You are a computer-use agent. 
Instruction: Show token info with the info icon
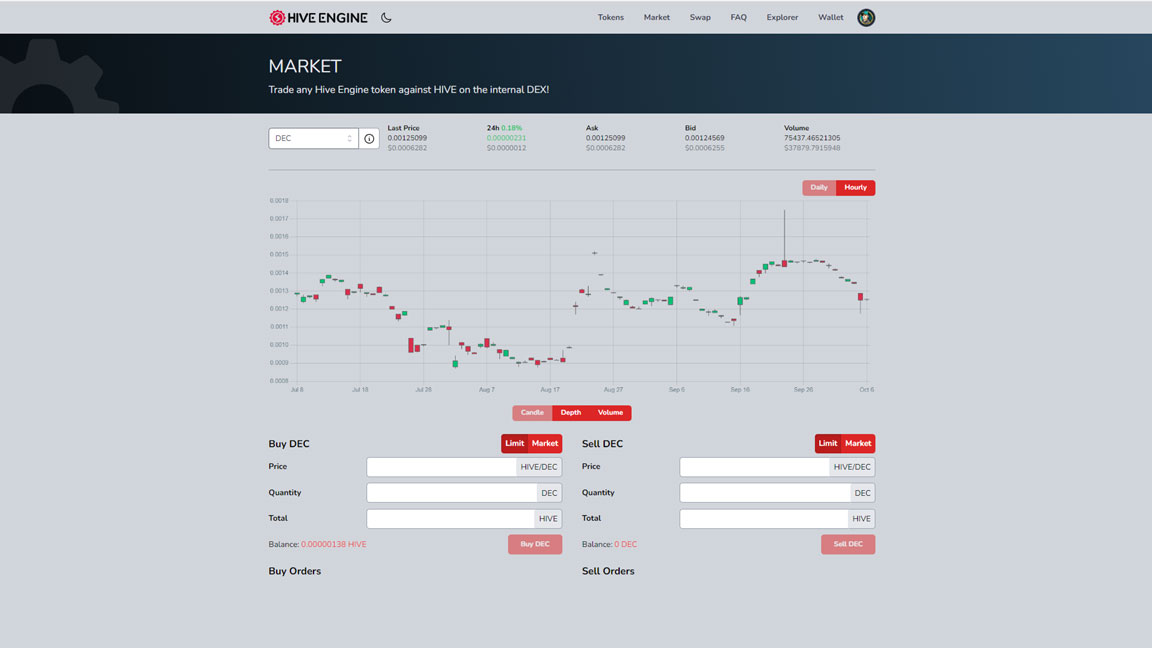point(369,139)
